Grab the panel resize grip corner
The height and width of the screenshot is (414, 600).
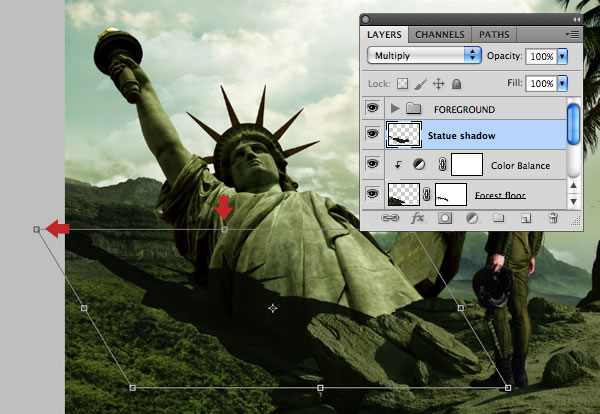[x=576, y=221]
